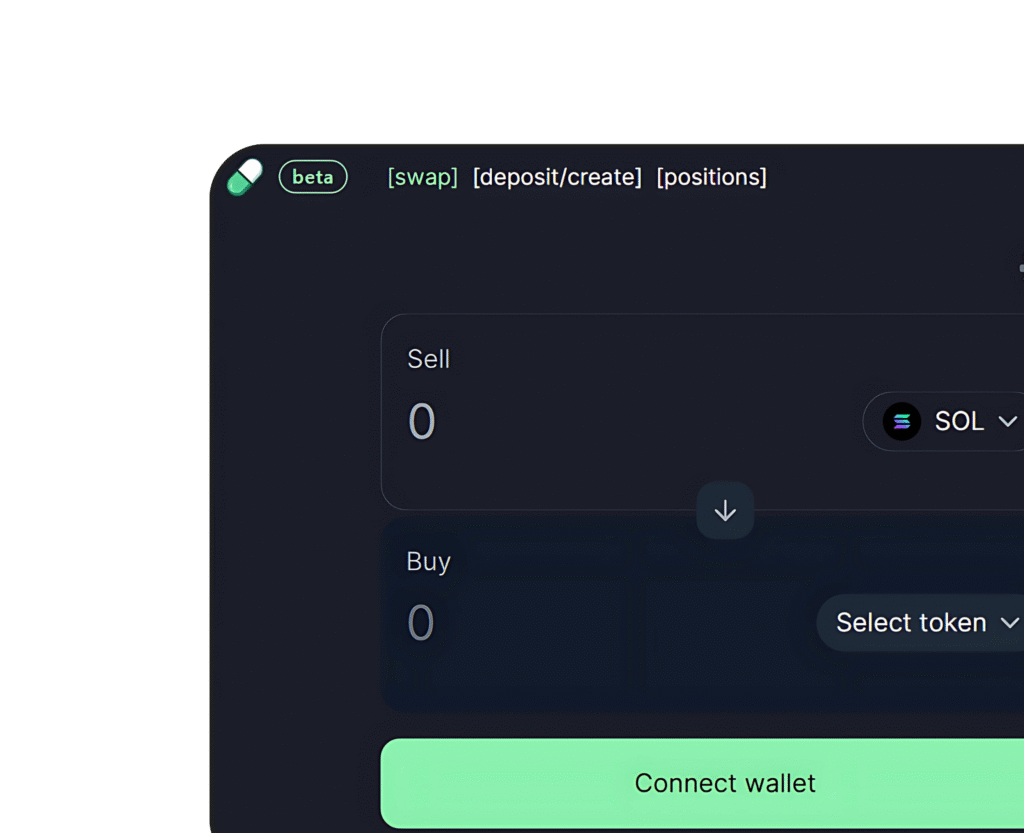Open the [swap] tab

click(x=423, y=177)
